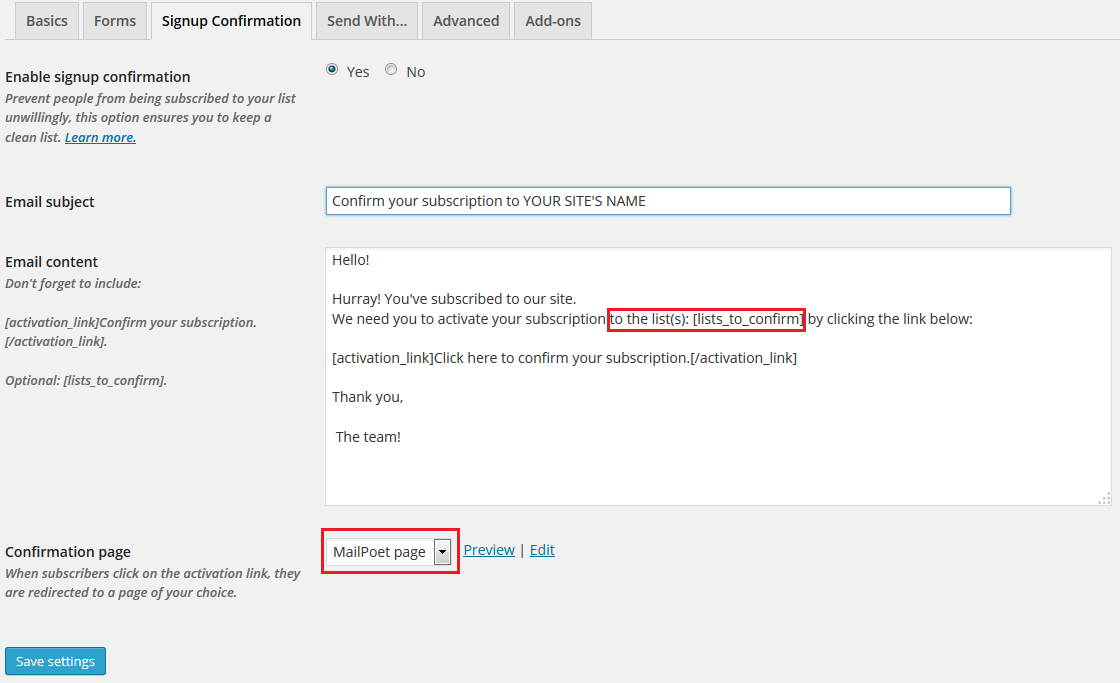The width and height of the screenshot is (1120, 683).
Task: Click Edit next to Preview
Action: [542, 550]
